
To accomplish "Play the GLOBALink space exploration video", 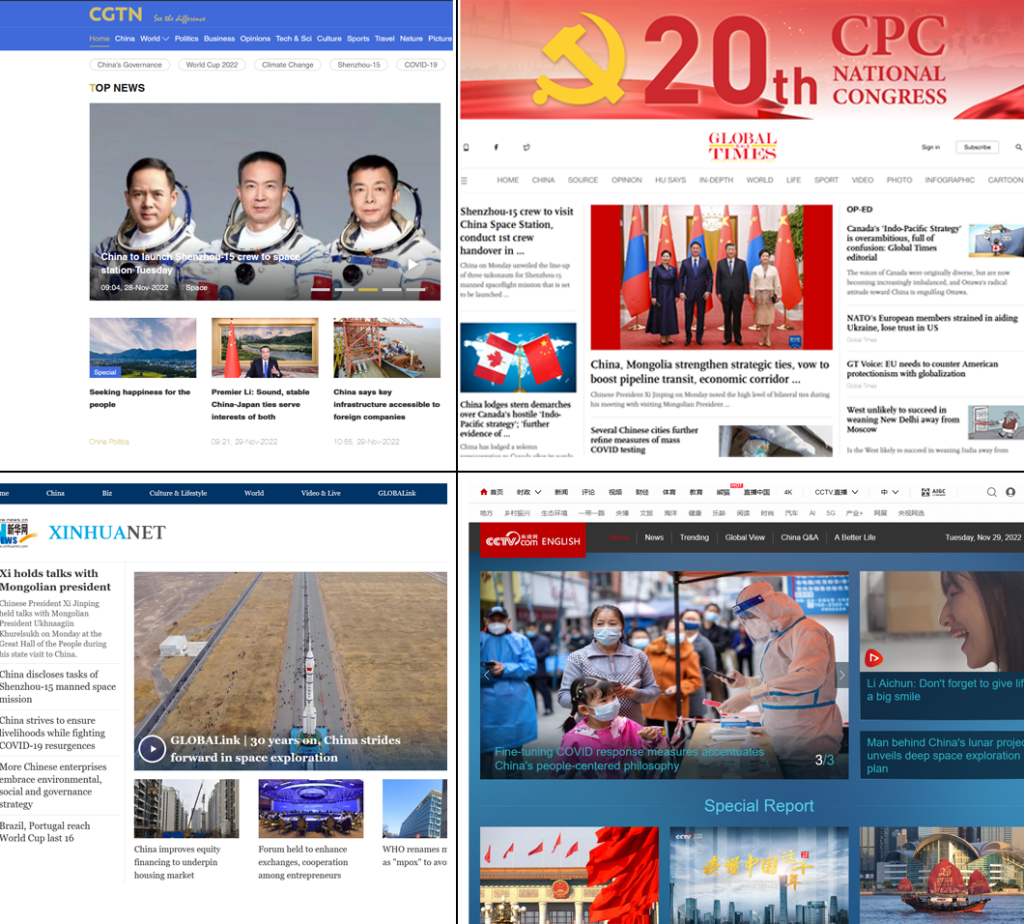I will [152, 748].
